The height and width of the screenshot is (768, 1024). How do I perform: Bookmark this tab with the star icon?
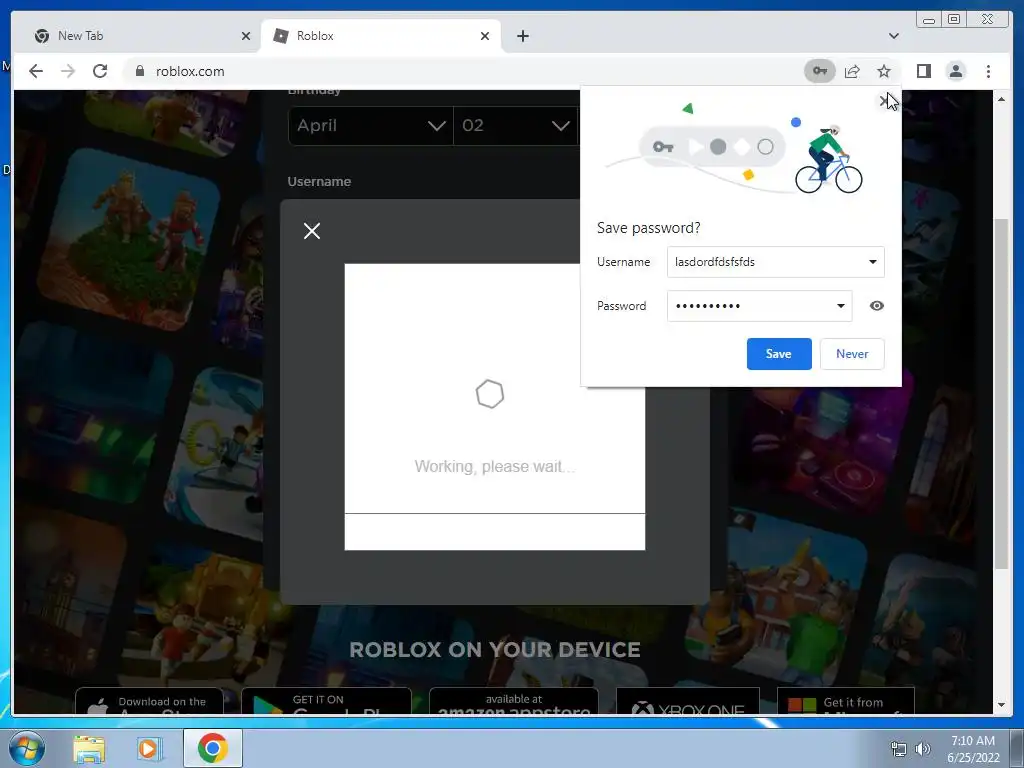(884, 71)
